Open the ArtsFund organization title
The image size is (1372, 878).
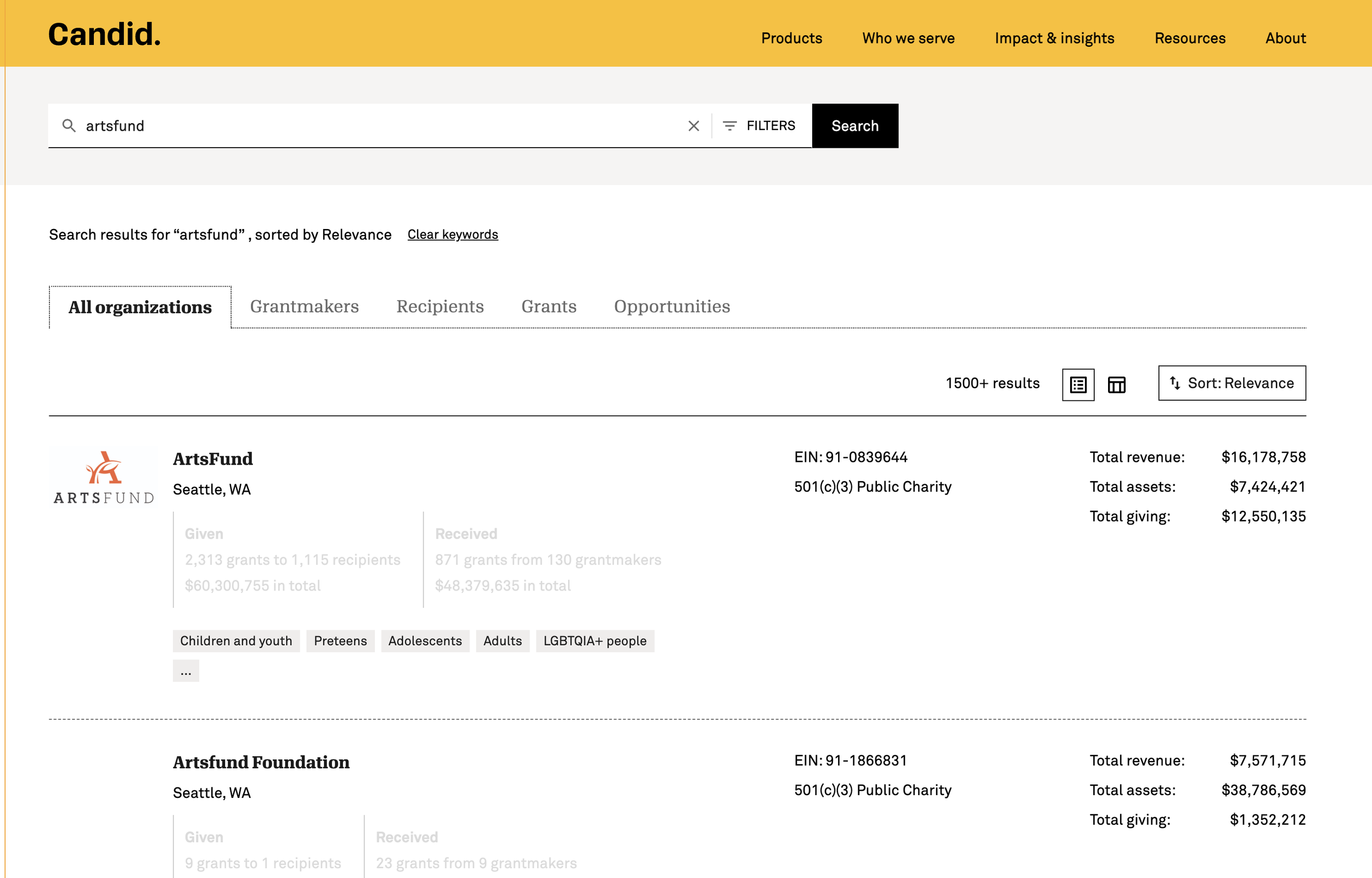coord(212,458)
